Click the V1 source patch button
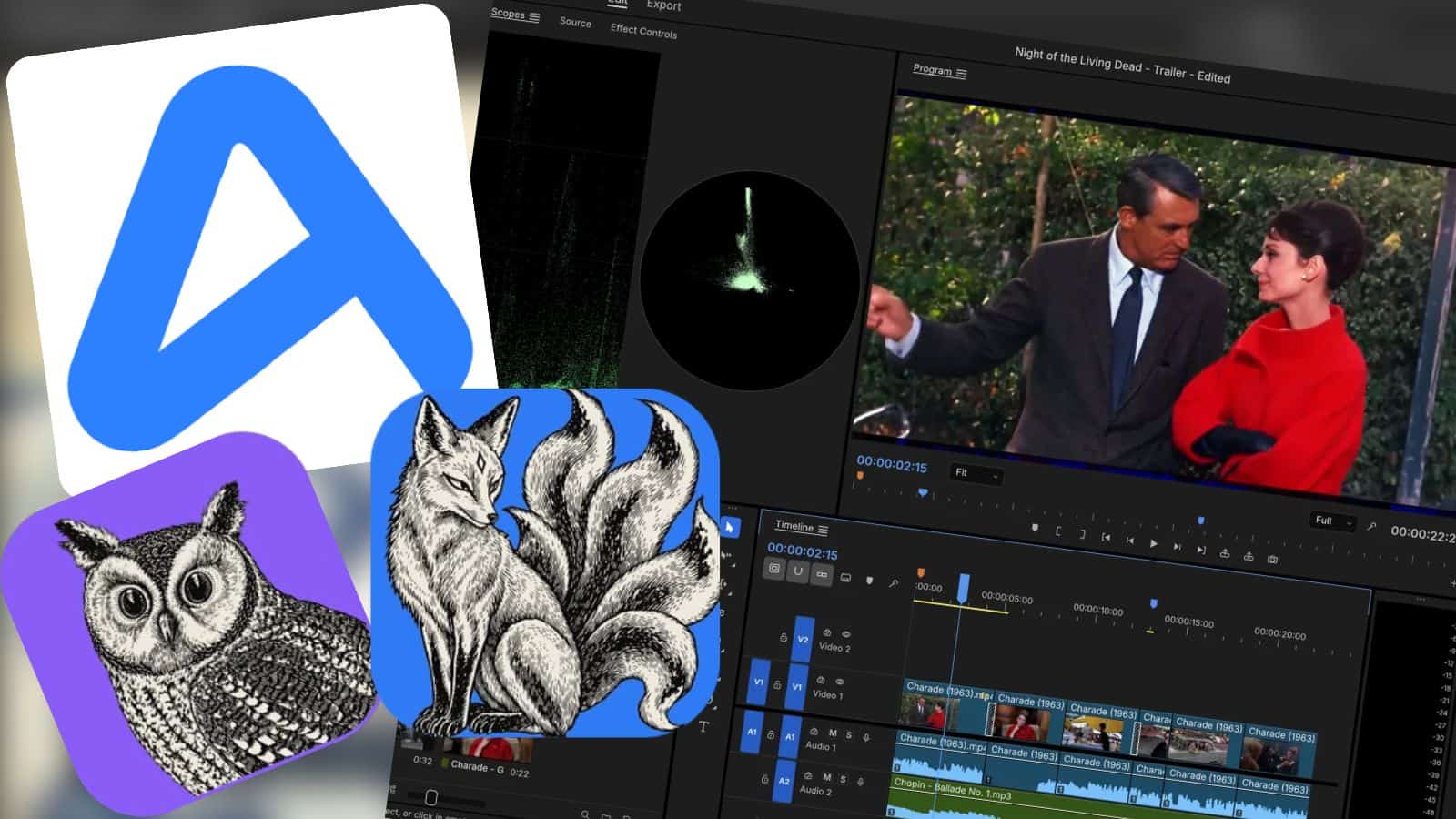The width and height of the screenshot is (1456, 819). point(758,682)
